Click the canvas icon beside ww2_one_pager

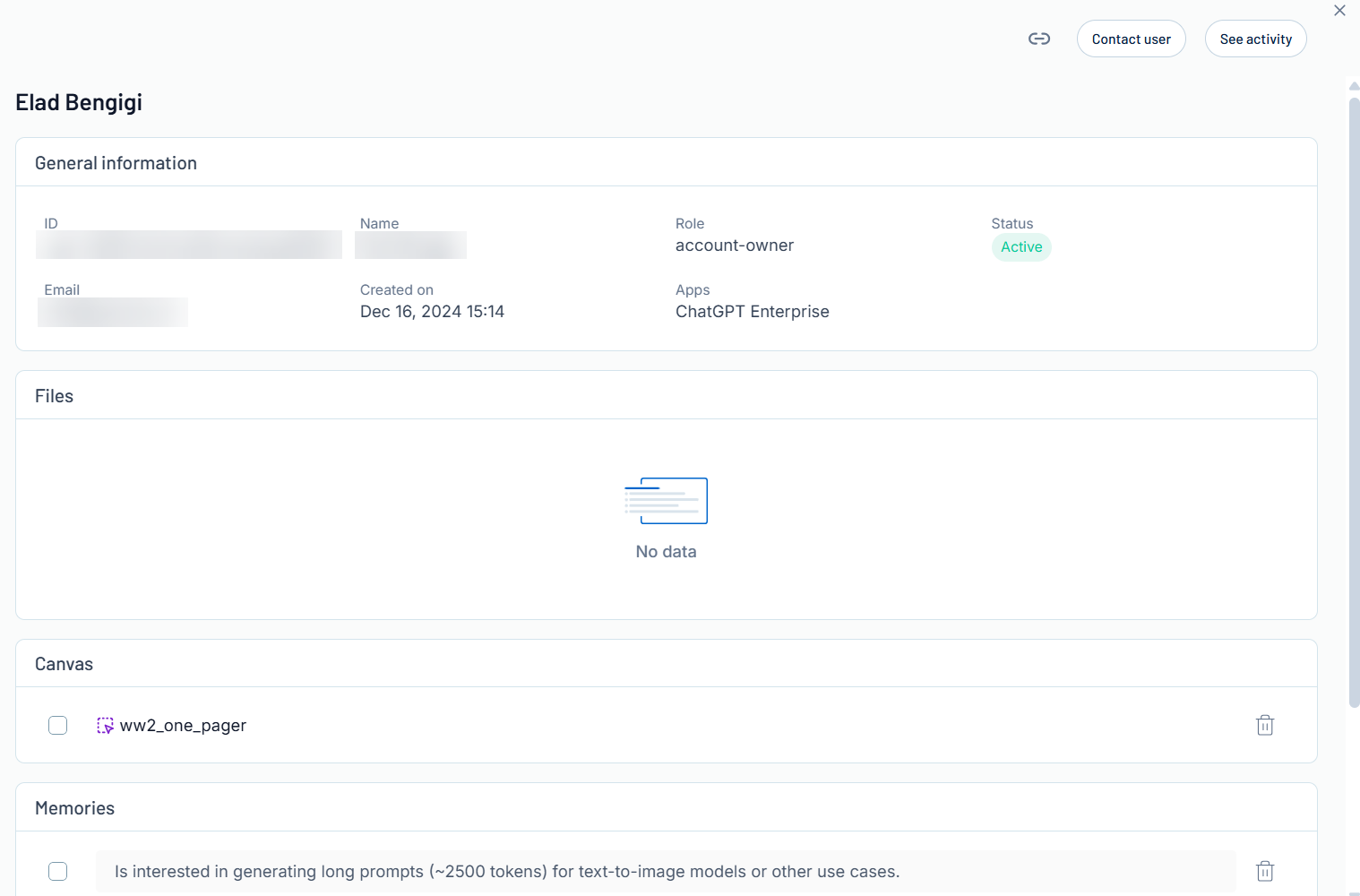coord(105,726)
